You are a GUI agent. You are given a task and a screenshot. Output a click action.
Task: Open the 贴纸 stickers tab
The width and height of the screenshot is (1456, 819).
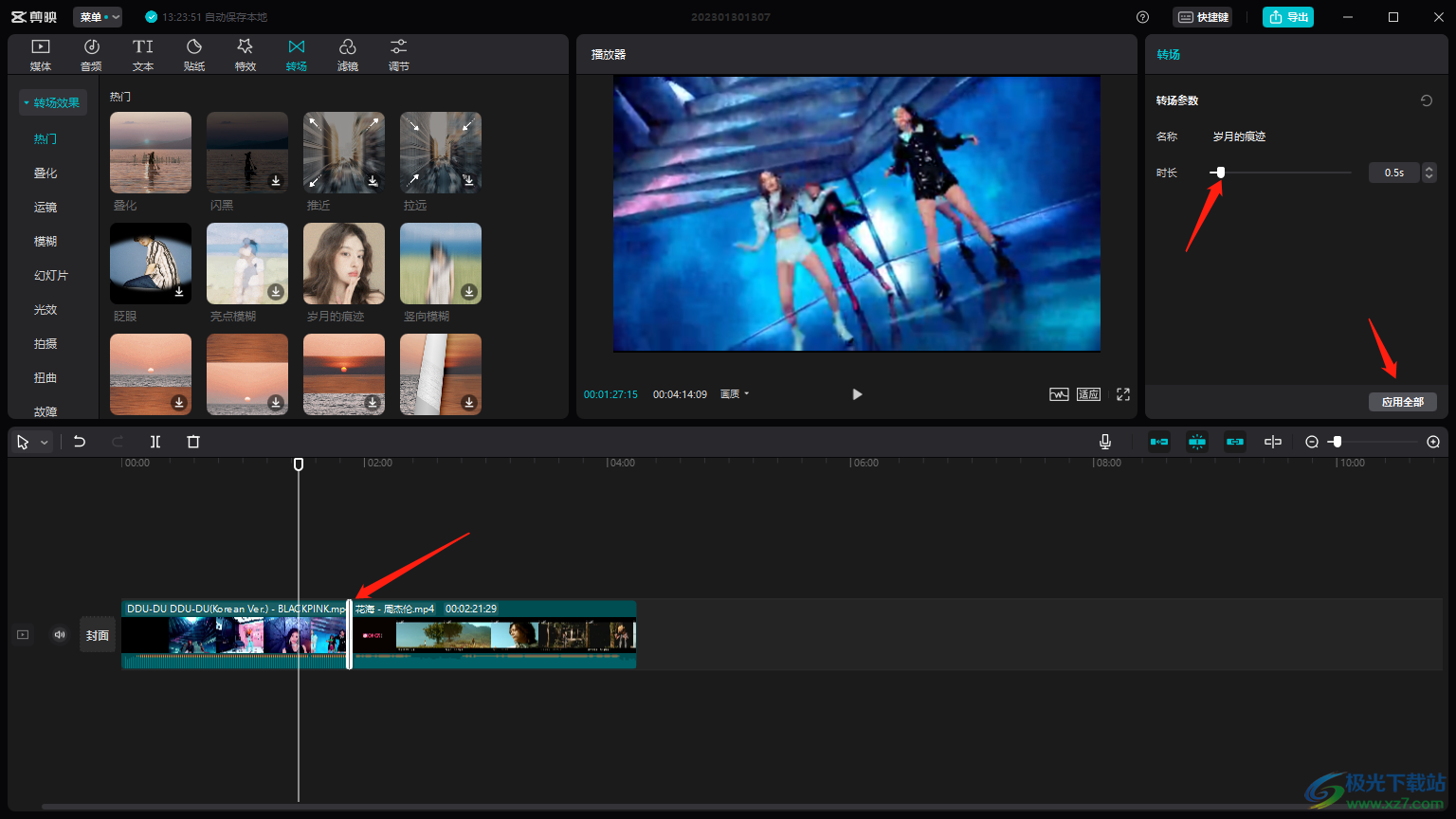(194, 55)
